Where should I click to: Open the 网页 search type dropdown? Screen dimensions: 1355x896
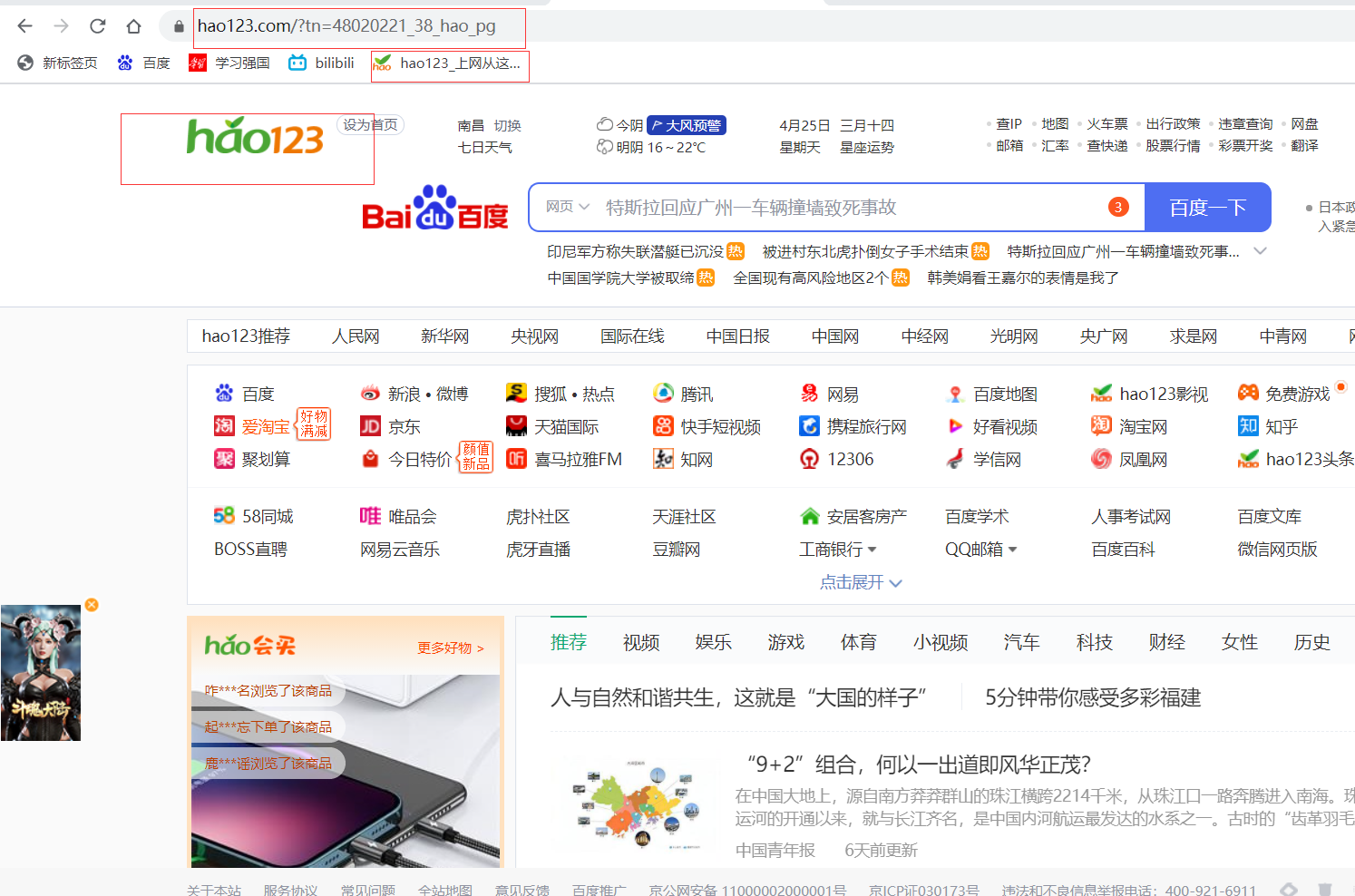(x=568, y=207)
